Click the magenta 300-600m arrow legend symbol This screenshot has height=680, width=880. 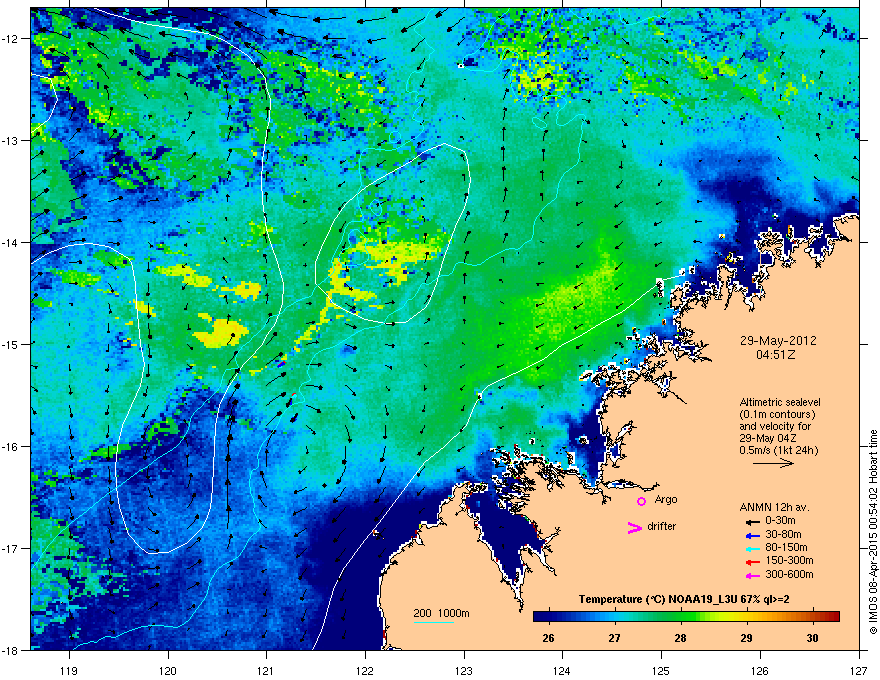pyautogui.click(x=753, y=575)
